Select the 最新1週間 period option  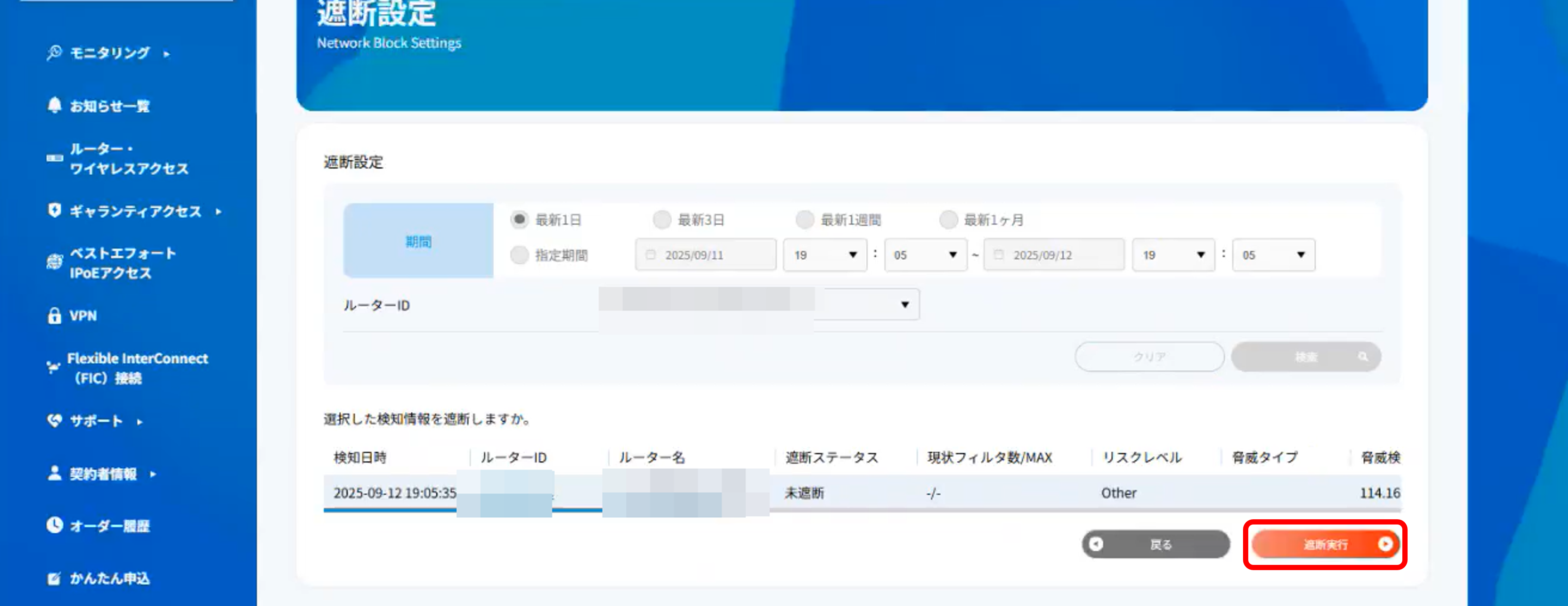pos(805,219)
